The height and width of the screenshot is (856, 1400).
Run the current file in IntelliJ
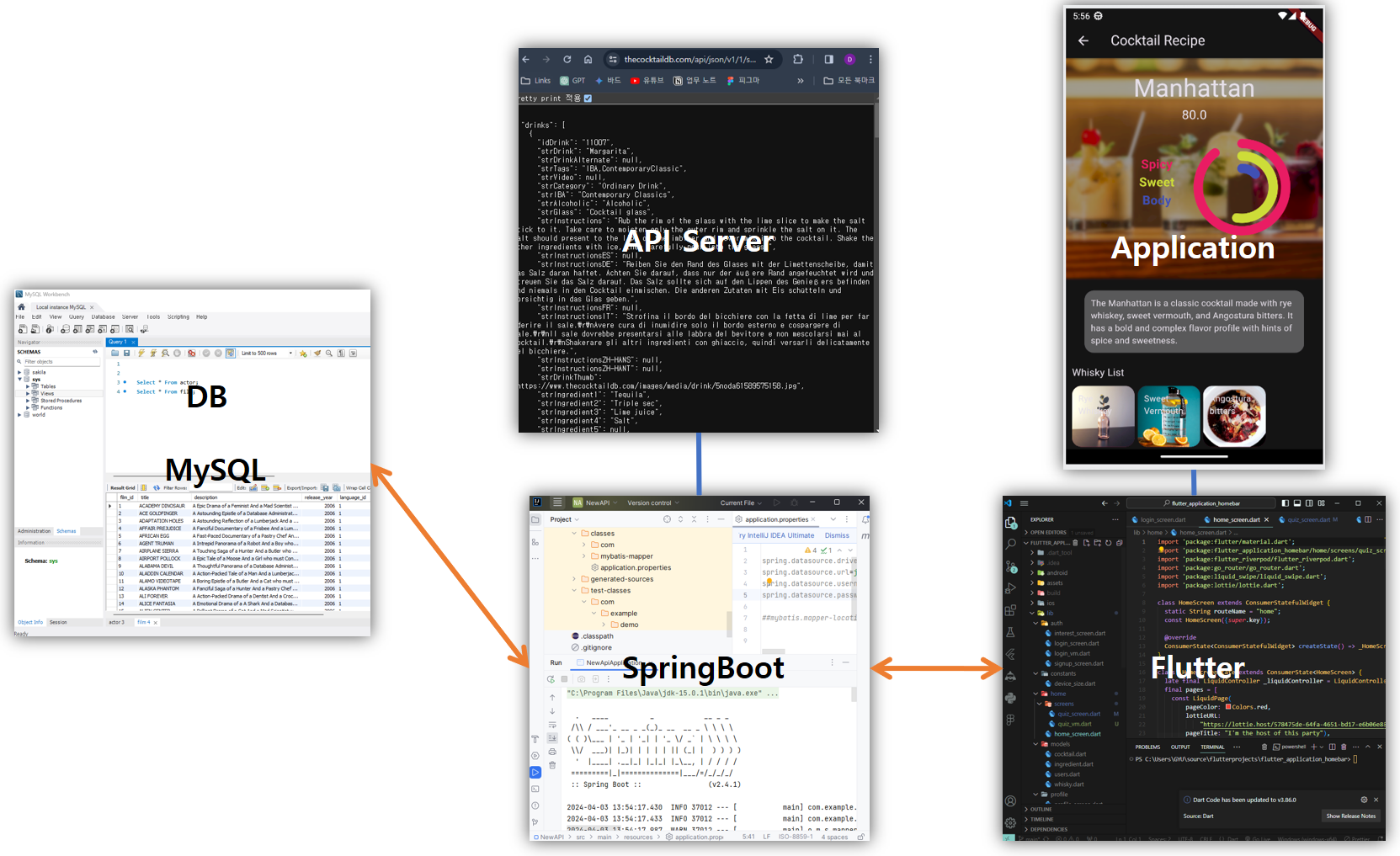click(x=777, y=502)
